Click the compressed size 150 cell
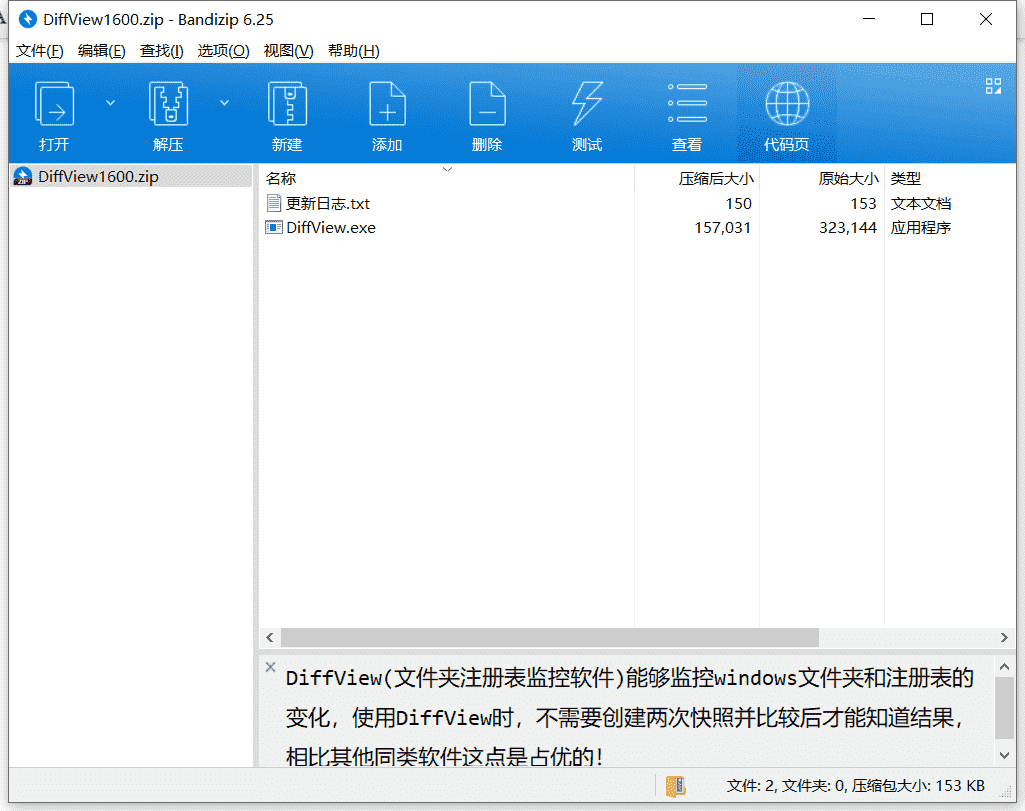The height and width of the screenshot is (811, 1025). click(738, 204)
